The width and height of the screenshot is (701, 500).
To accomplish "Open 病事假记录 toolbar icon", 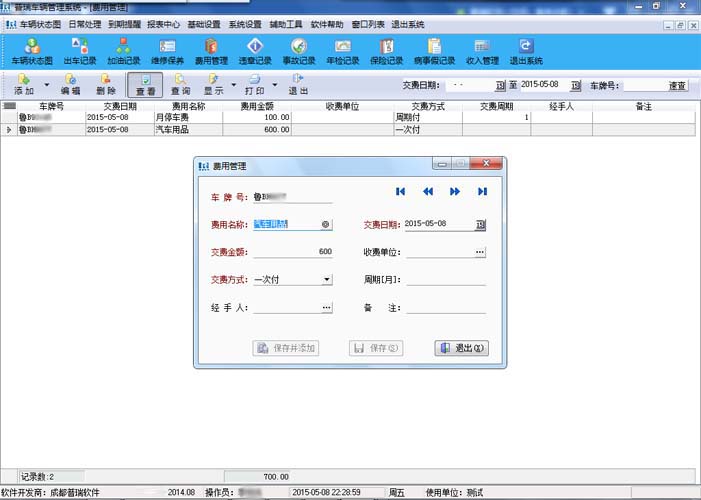I will pos(434,51).
